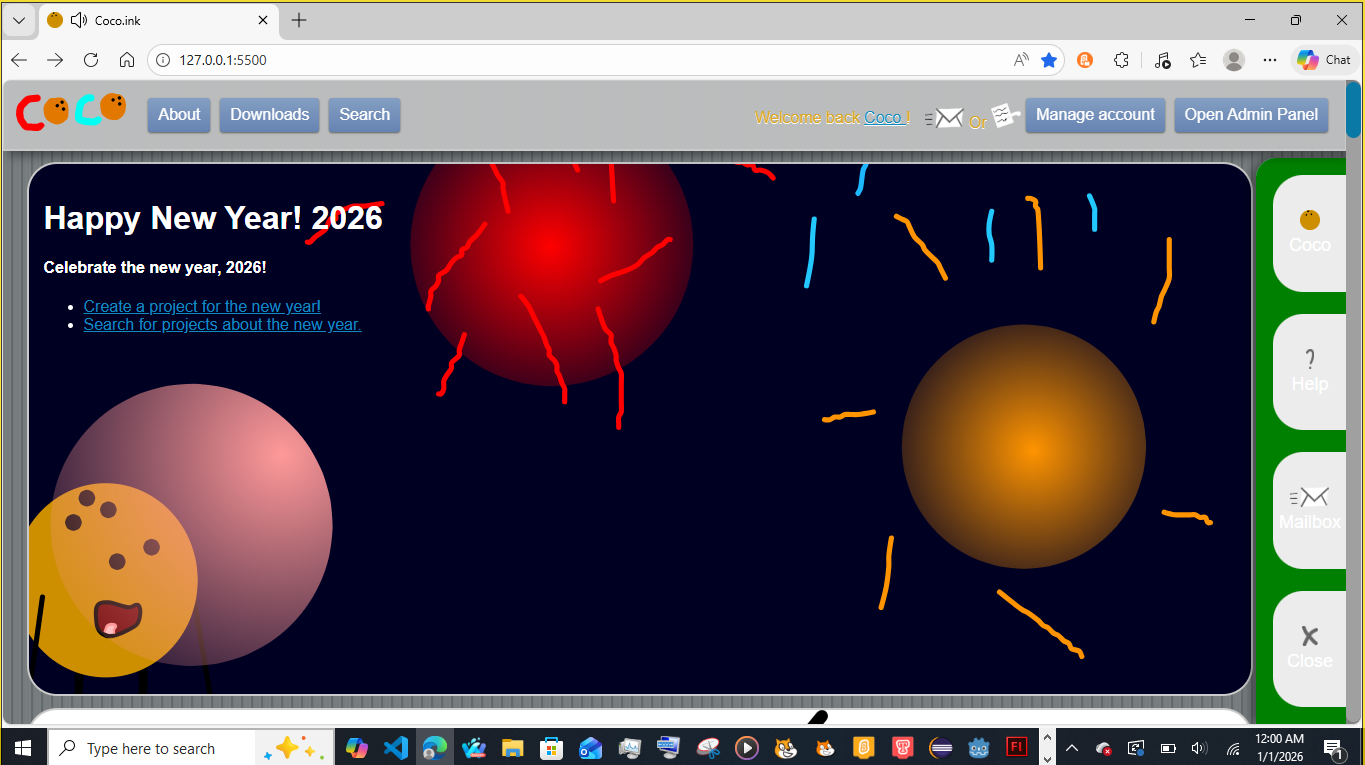
Task: Expand the browser Settings and more menu
Action: (x=1270, y=60)
